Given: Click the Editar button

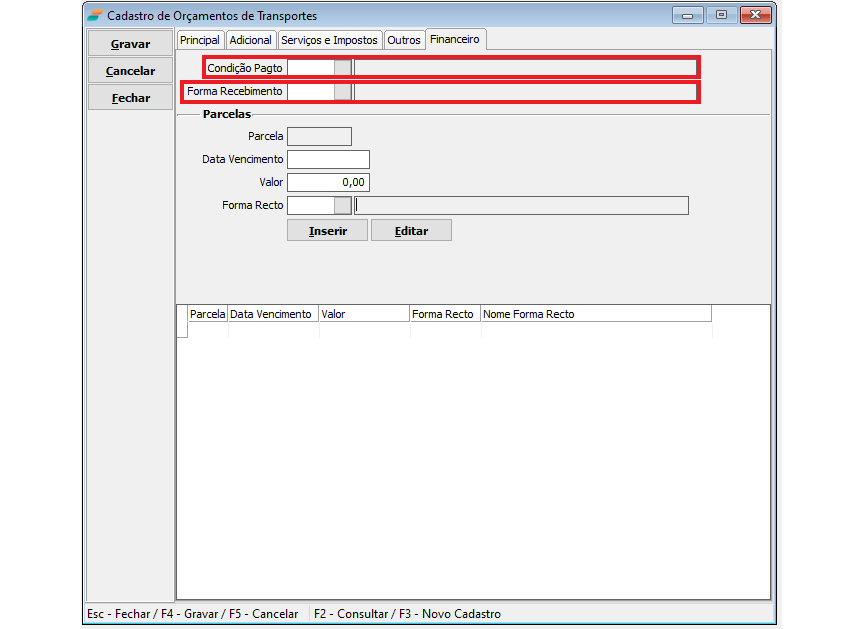Looking at the screenshot, I should [x=411, y=231].
